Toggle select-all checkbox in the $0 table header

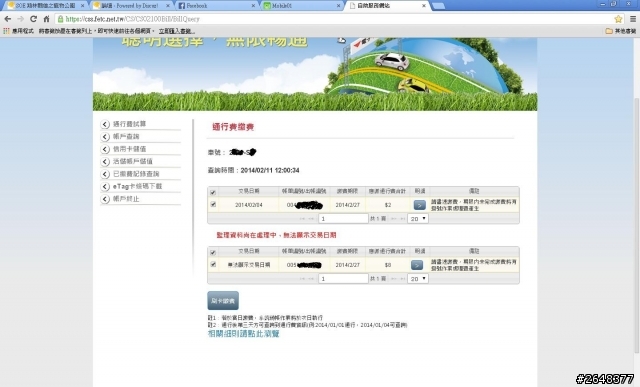213,252
